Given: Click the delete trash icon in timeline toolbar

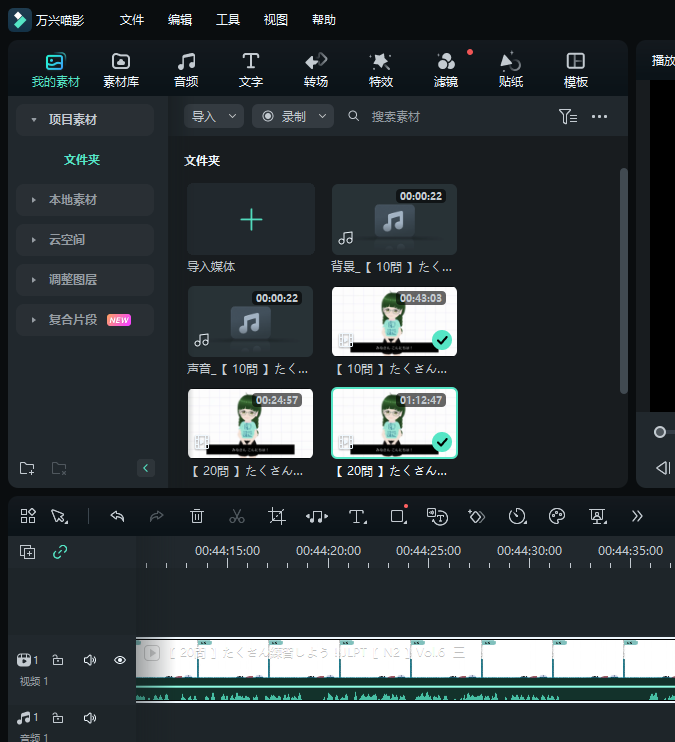Looking at the screenshot, I should pos(197,516).
